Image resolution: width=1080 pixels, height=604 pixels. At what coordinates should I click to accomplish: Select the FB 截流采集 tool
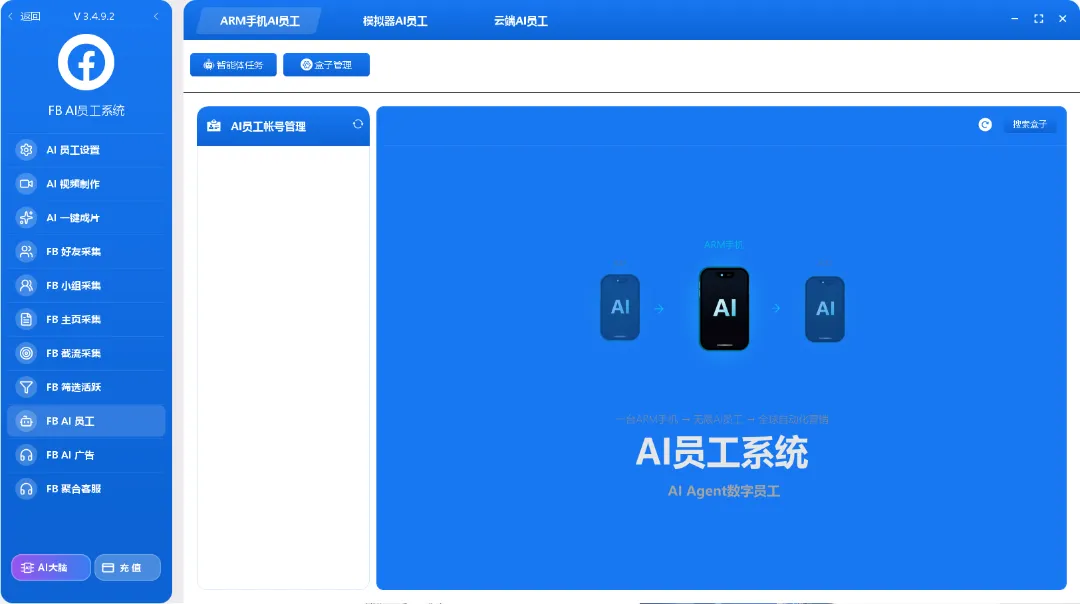85,353
